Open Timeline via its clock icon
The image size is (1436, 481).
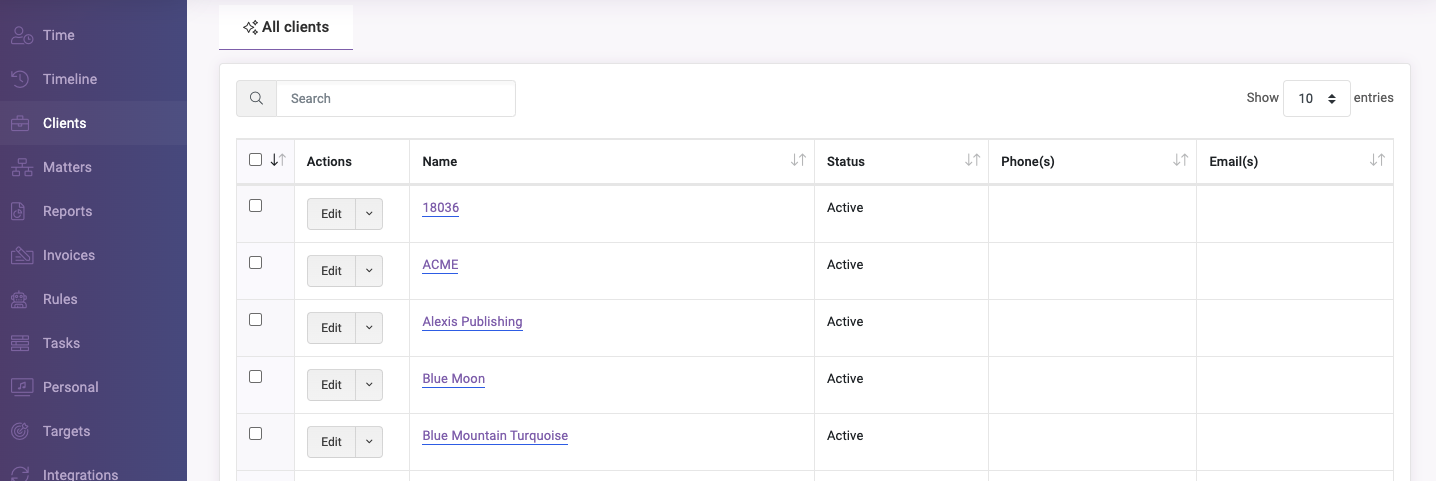pyautogui.click(x=22, y=79)
